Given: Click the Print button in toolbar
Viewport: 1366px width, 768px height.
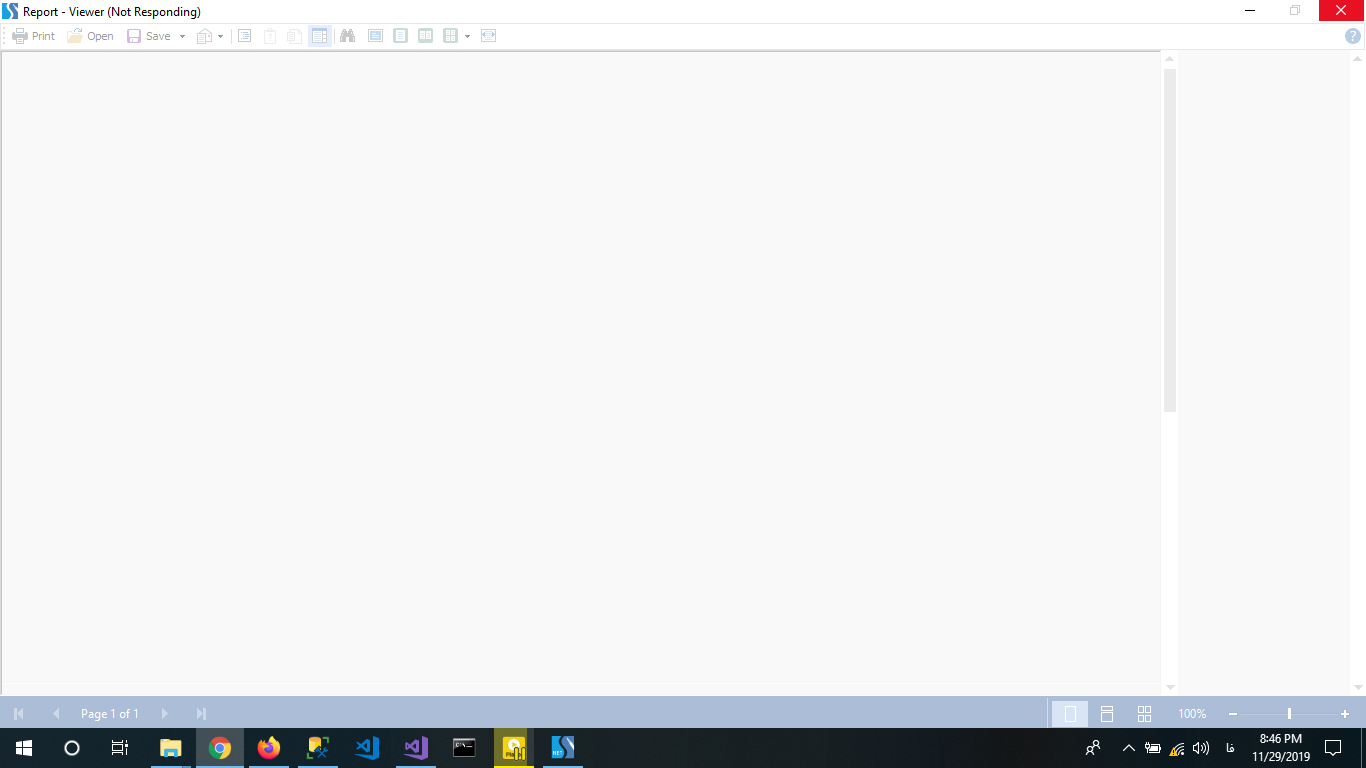Looking at the screenshot, I should coord(34,36).
